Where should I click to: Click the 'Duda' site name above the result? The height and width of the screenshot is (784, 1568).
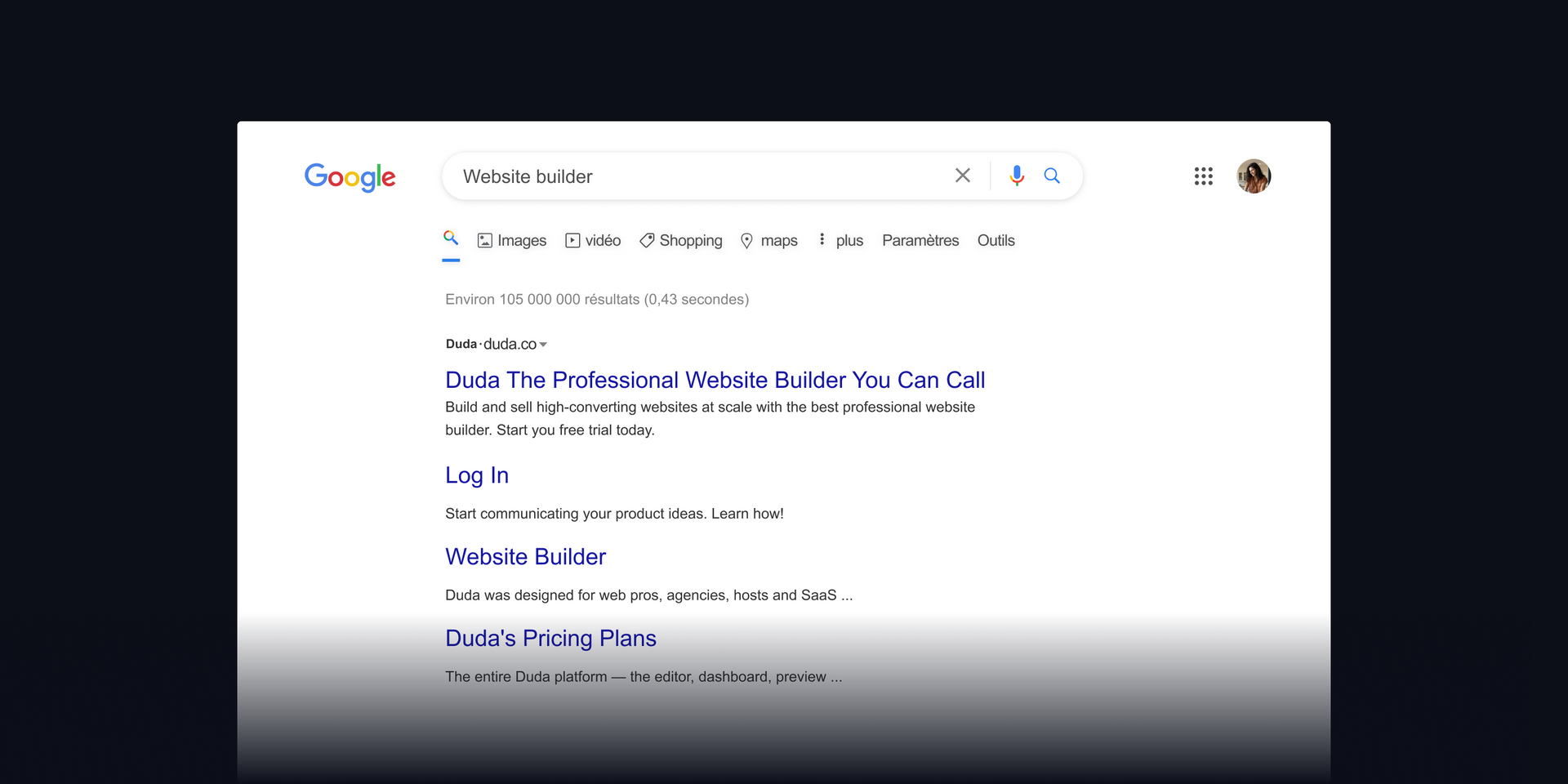point(461,344)
